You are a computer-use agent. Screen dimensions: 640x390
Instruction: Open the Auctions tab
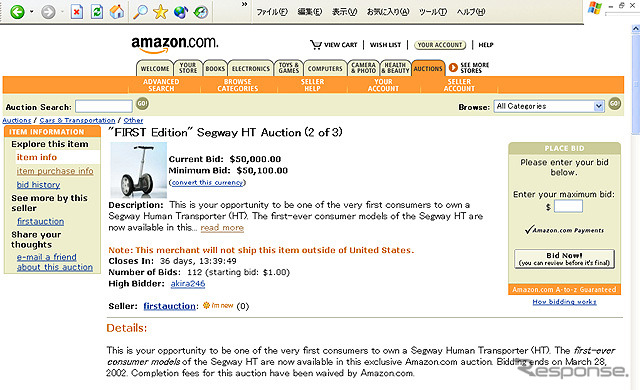point(428,69)
